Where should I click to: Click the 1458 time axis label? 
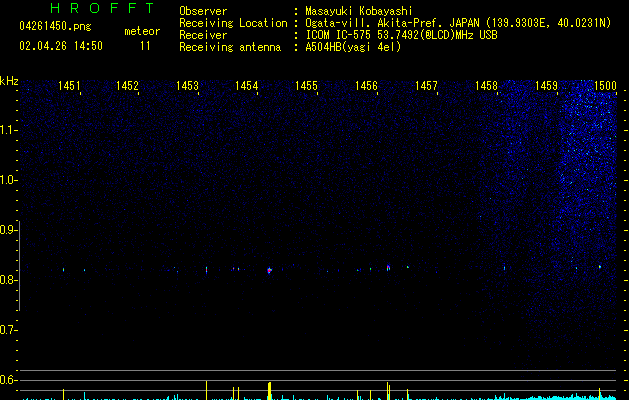coord(486,86)
